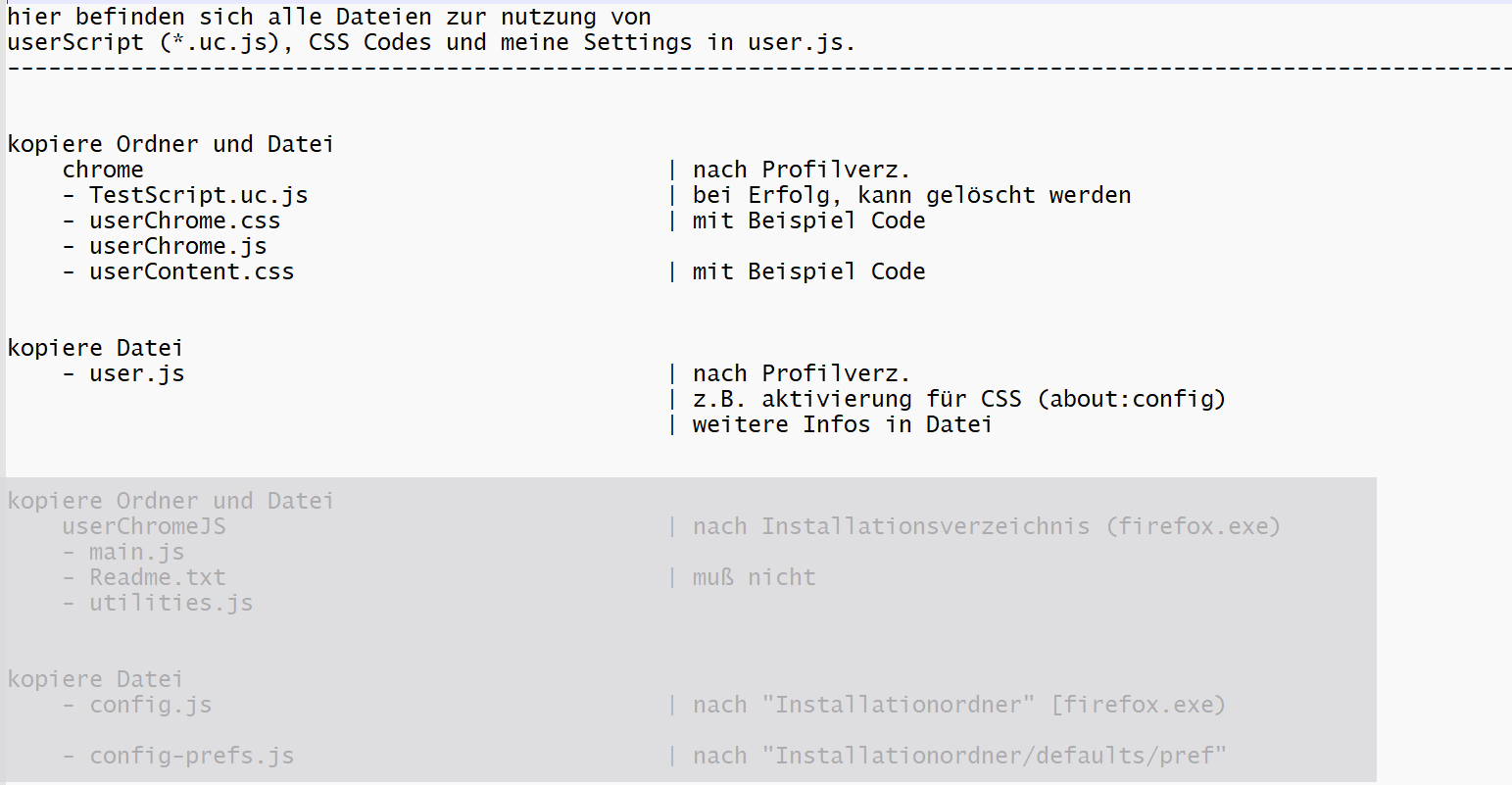Click "bei Erfolg, kann gelöscht werden" note
Viewport: 1512px width, 785px height.
[911, 195]
